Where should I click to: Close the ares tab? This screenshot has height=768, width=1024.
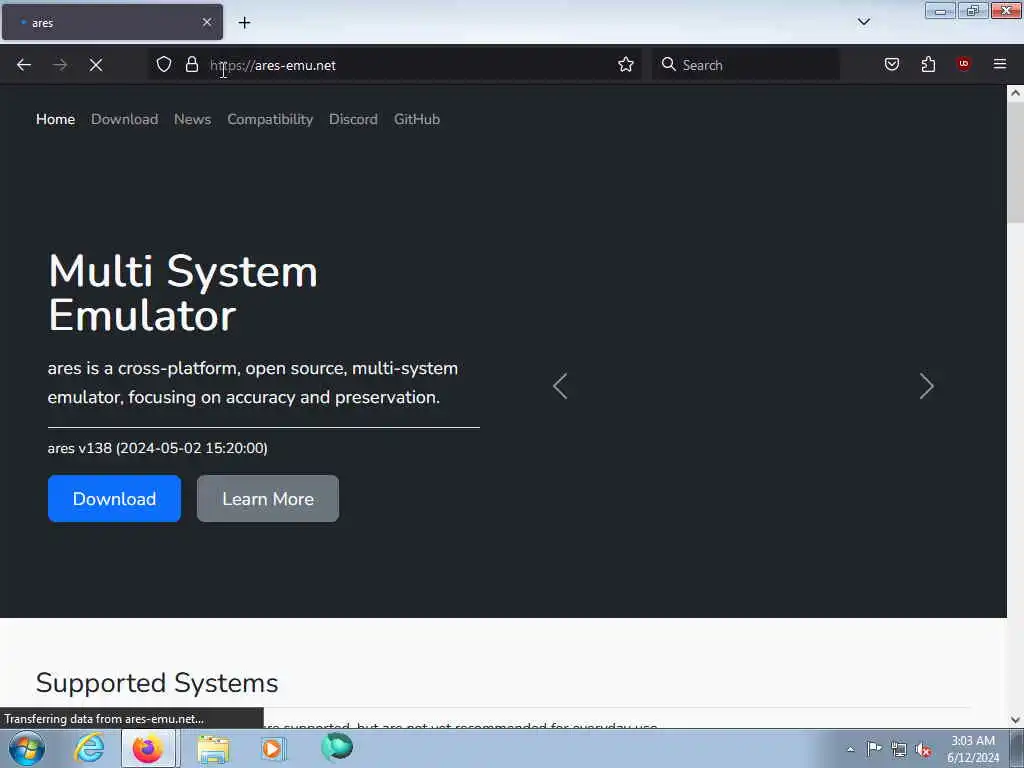click(x=207, y=22)
